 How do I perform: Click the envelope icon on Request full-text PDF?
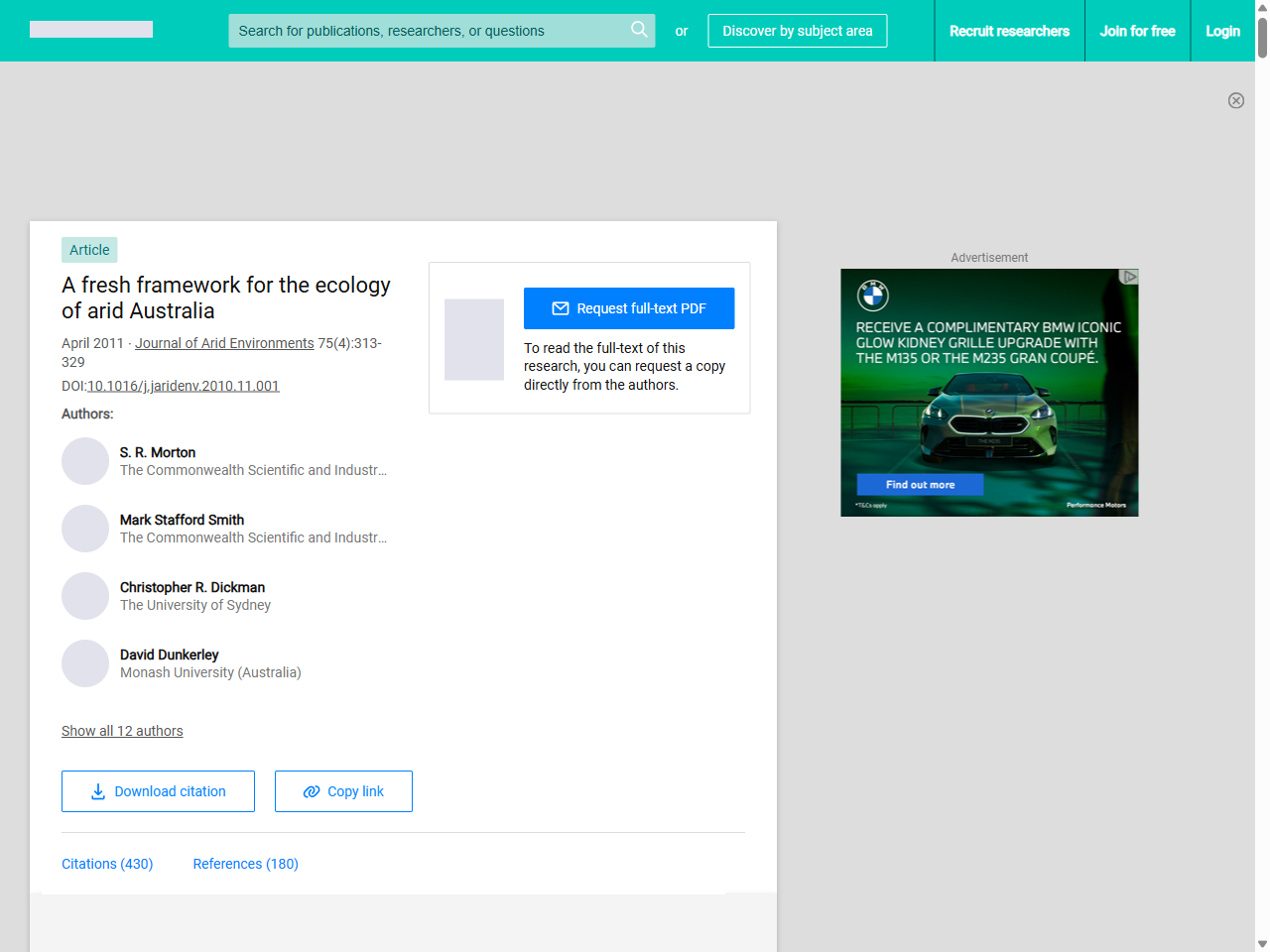pyautogui.click(x=560, y=308)
